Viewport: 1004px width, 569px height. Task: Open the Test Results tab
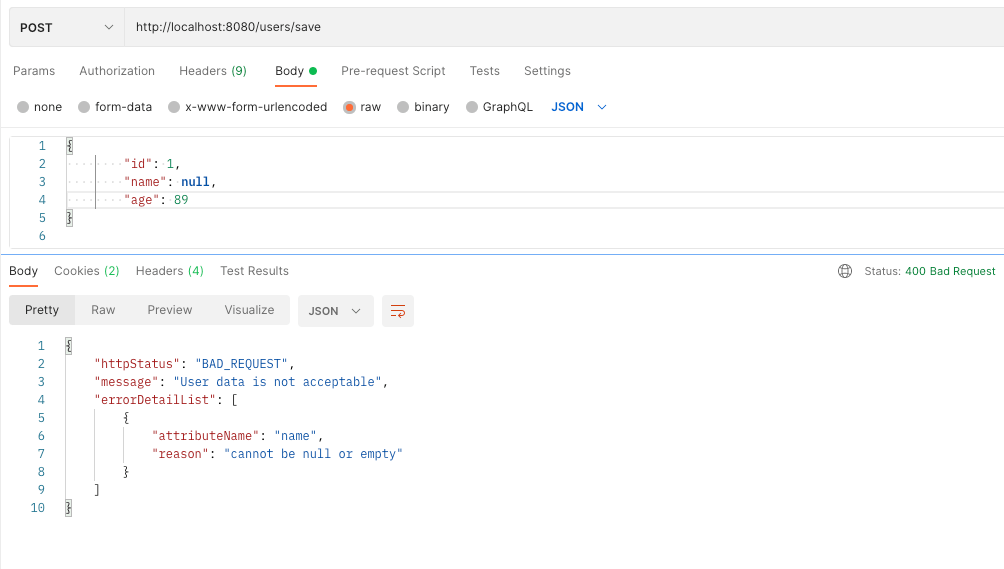(x=254, y=271)
